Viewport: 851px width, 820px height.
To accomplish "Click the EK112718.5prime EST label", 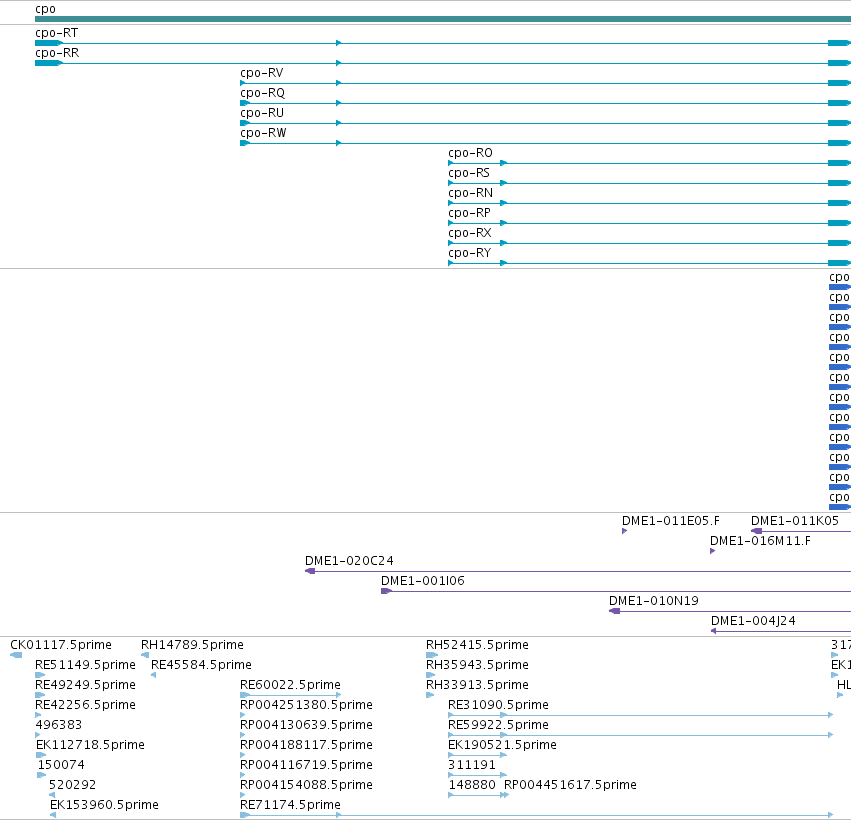I will 90,745.
